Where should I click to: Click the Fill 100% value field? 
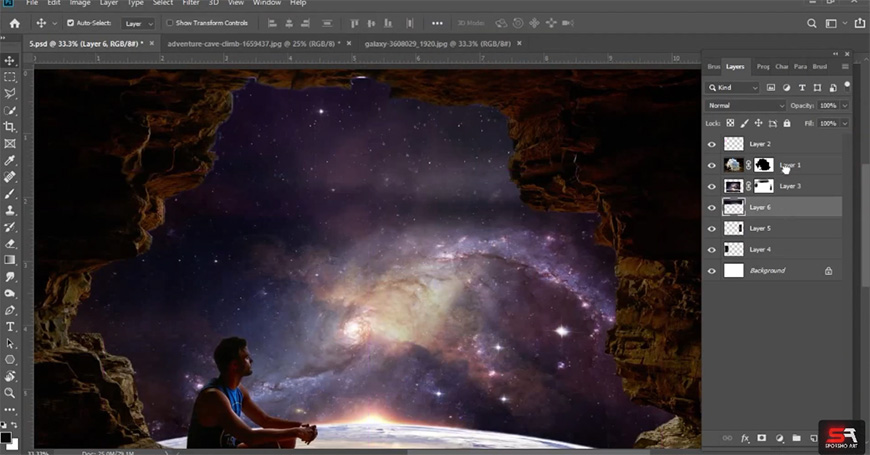[x=828, y=123]
